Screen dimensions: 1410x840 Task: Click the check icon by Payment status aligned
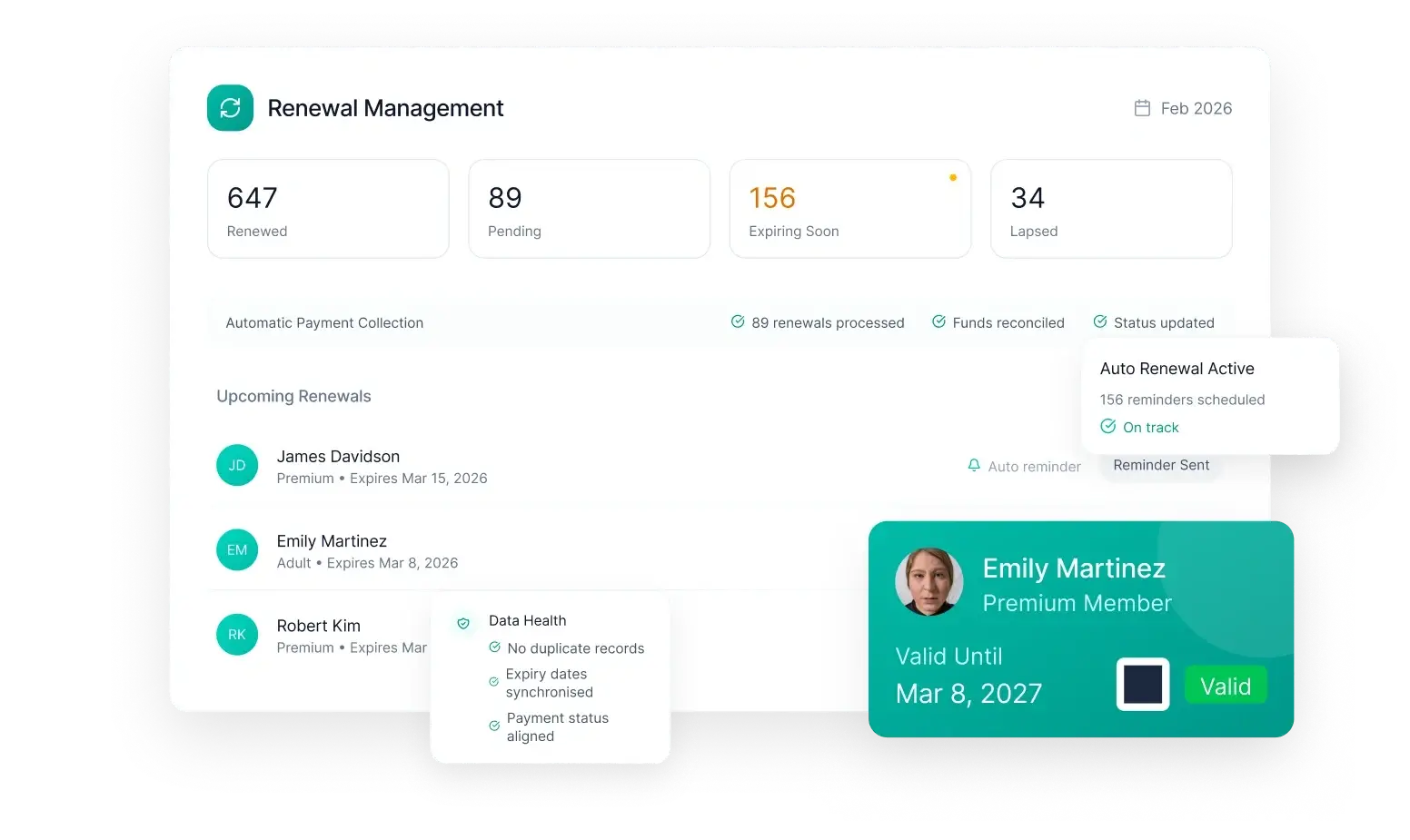(x=494, y=726)
